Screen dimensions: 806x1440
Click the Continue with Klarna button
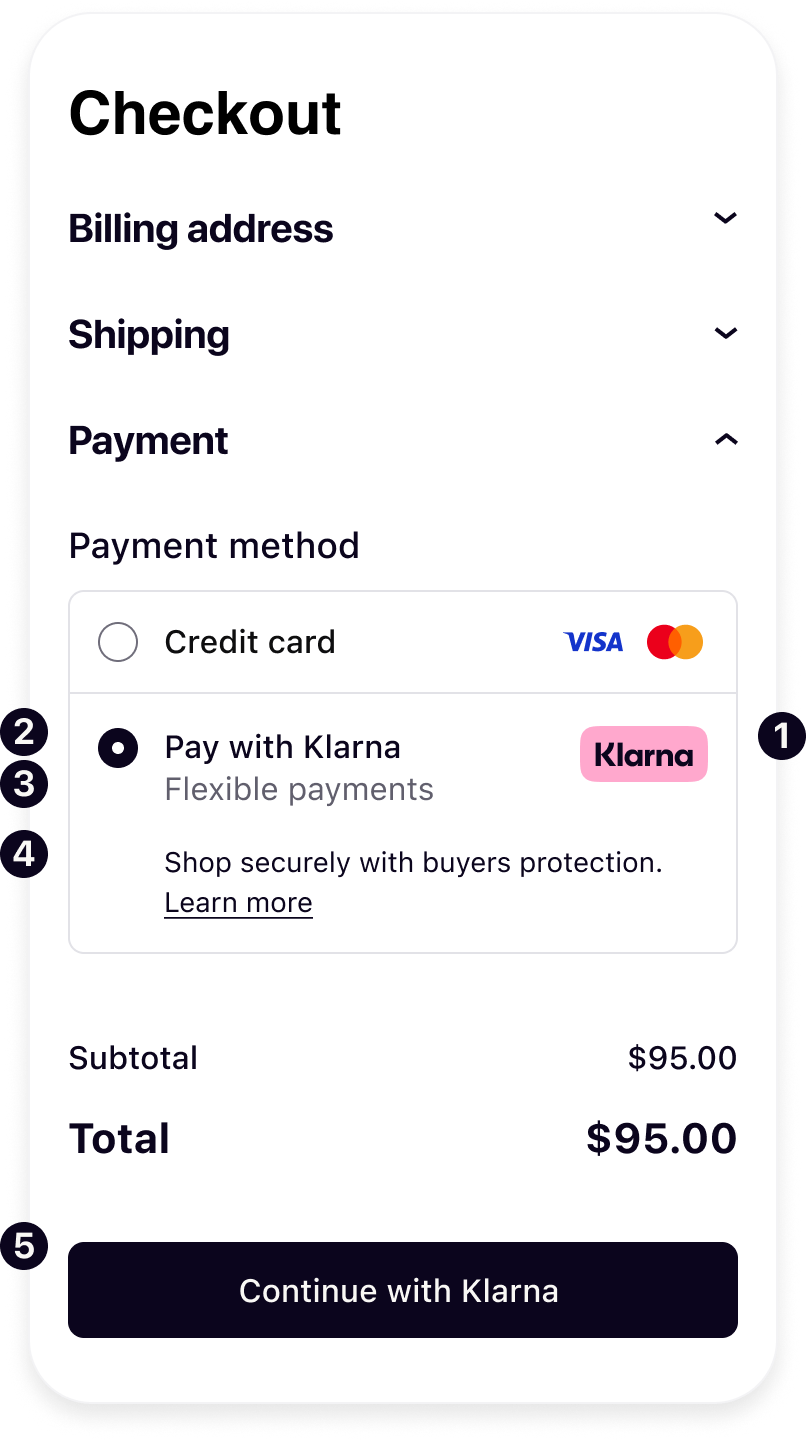coord(403,1290)
